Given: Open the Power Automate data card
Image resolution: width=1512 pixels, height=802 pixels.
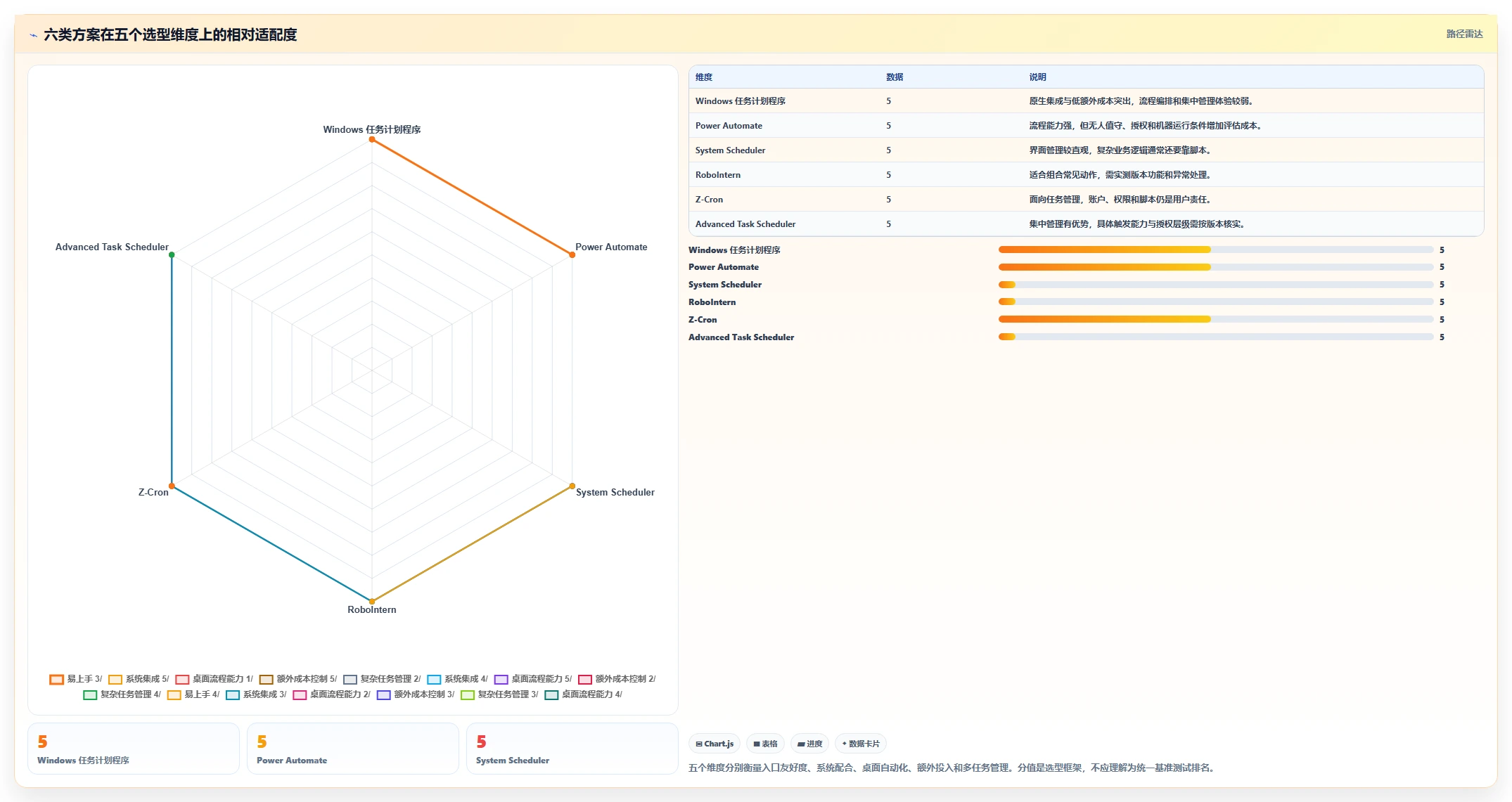Looking at the screenshot, I should point(353,749).
